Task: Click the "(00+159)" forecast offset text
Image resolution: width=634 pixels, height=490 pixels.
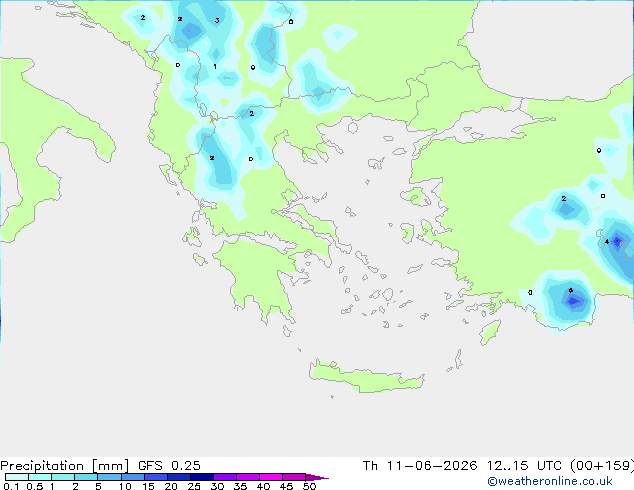Action: 602,466
